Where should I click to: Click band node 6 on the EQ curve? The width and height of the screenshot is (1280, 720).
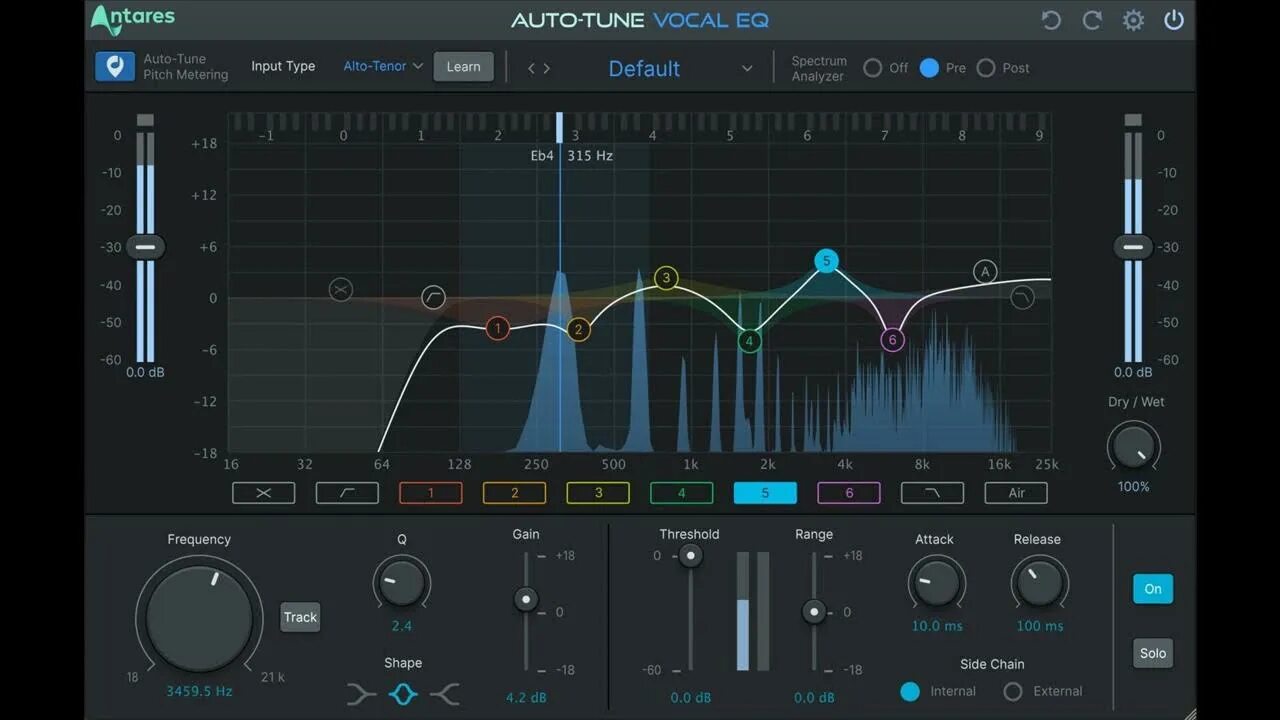coord(892,340)
